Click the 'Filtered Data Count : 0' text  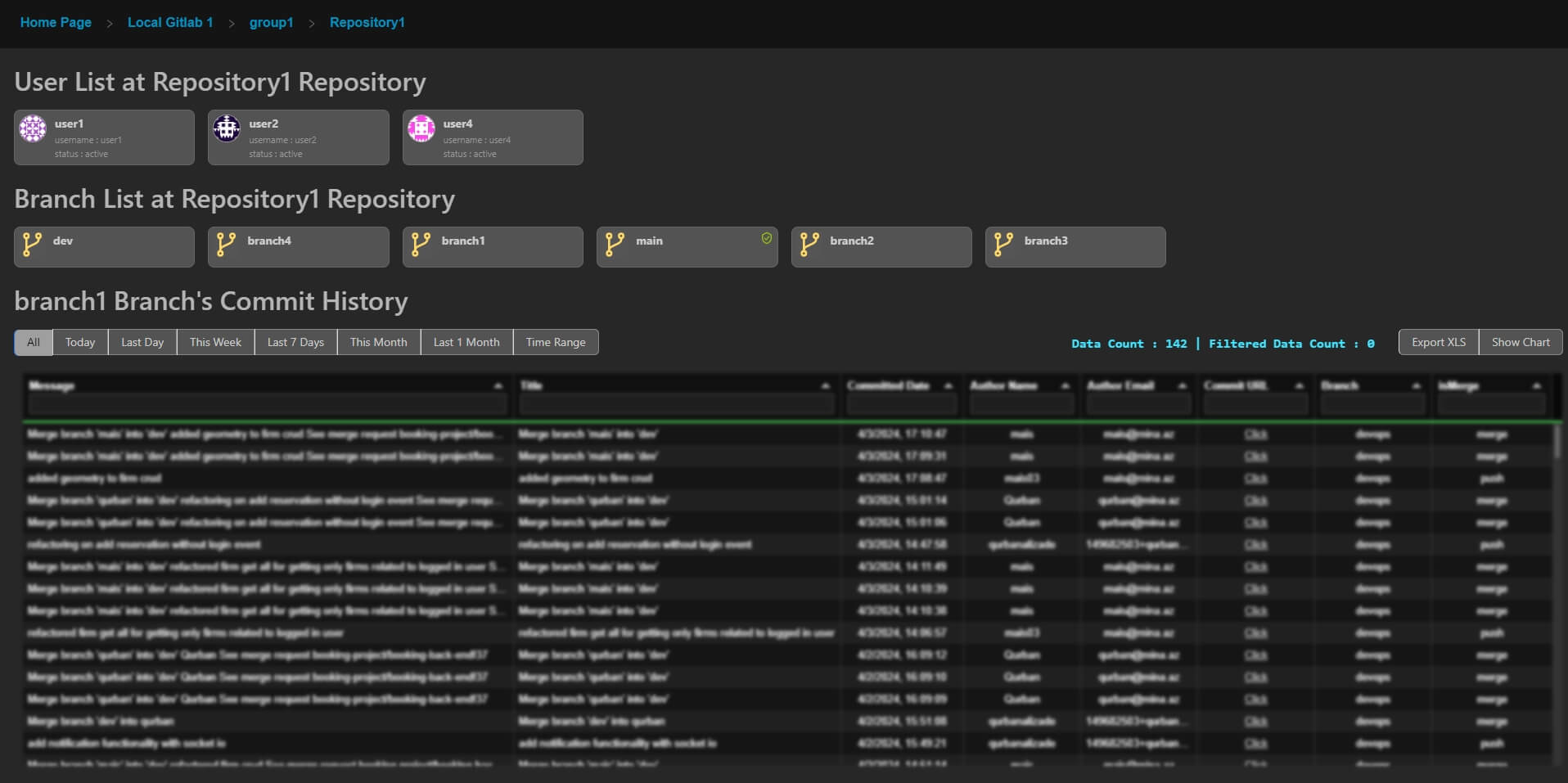tap(1291, 344)
